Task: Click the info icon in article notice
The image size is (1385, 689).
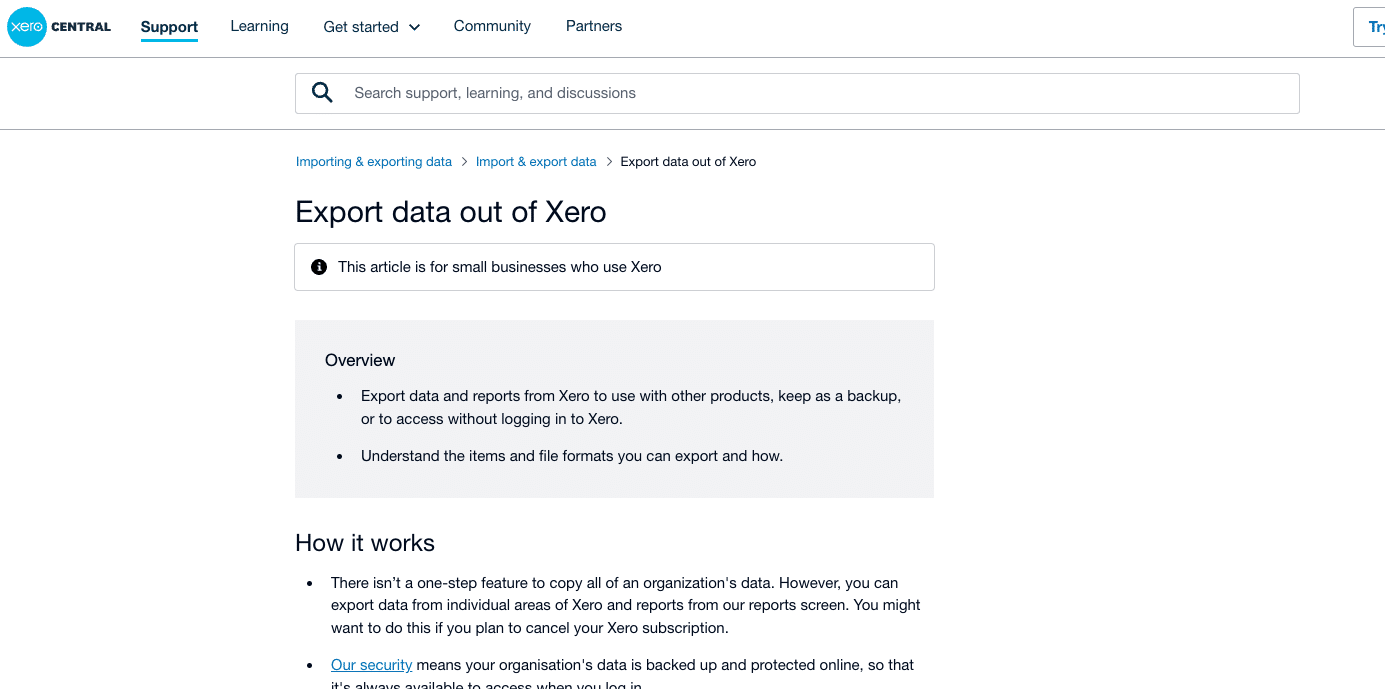Action: (x=319, y=267)
